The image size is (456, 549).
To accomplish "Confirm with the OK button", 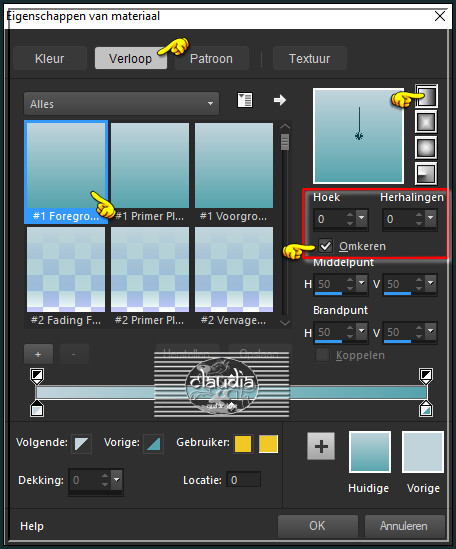I will (x=317, y=526).
